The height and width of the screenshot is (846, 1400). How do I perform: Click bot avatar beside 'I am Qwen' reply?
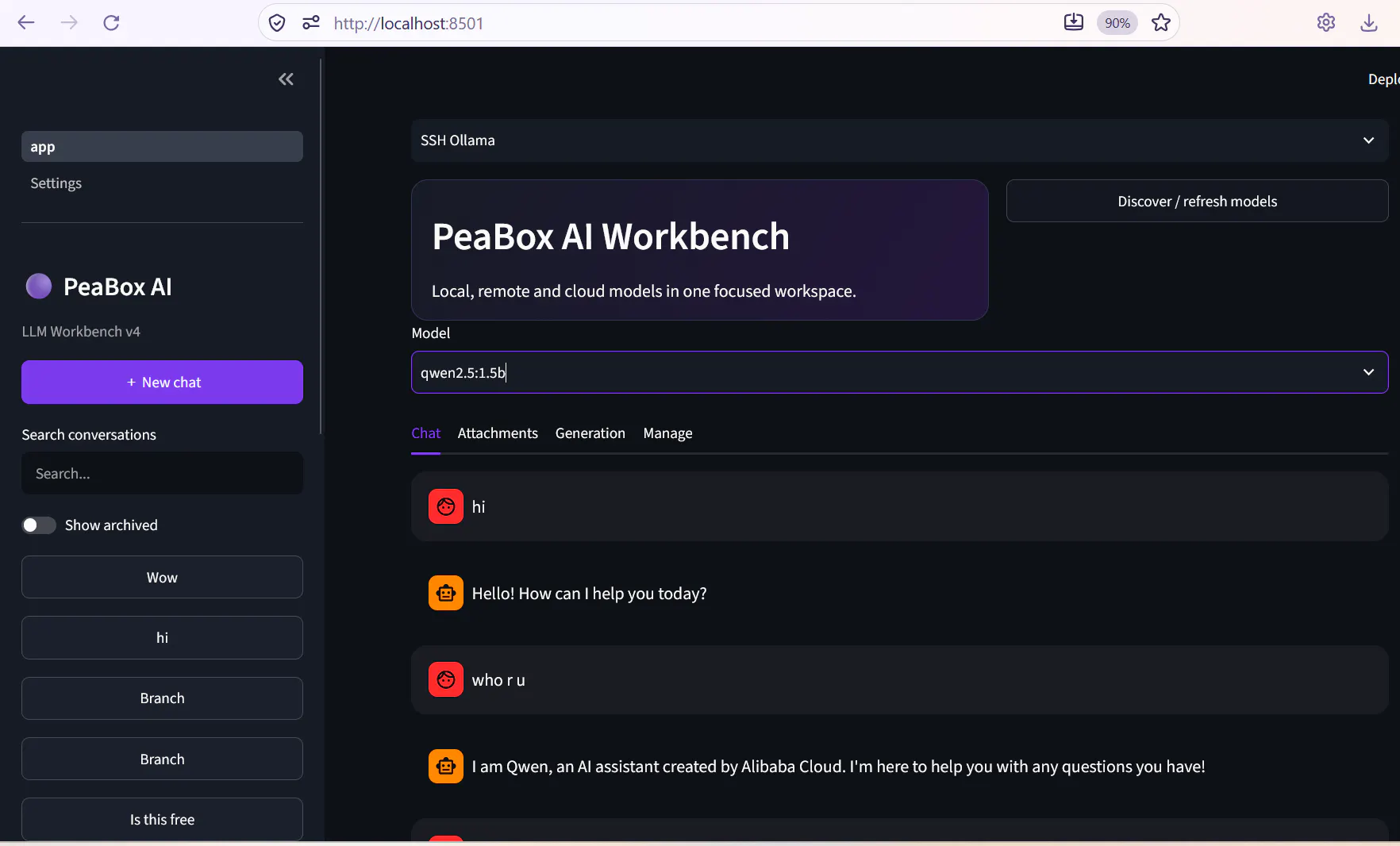pyautogui.click(x=446, y=766)
